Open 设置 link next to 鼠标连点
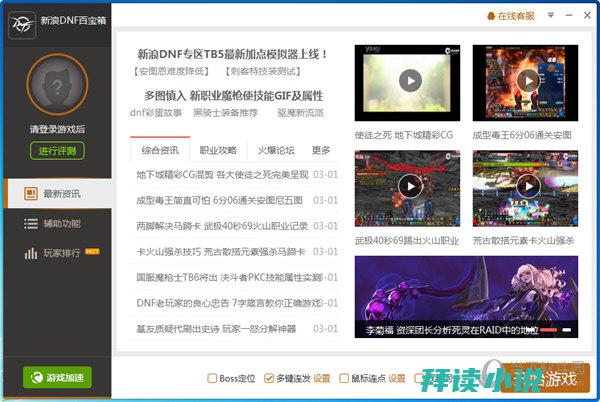600x402 pixels. click(397, 378)
